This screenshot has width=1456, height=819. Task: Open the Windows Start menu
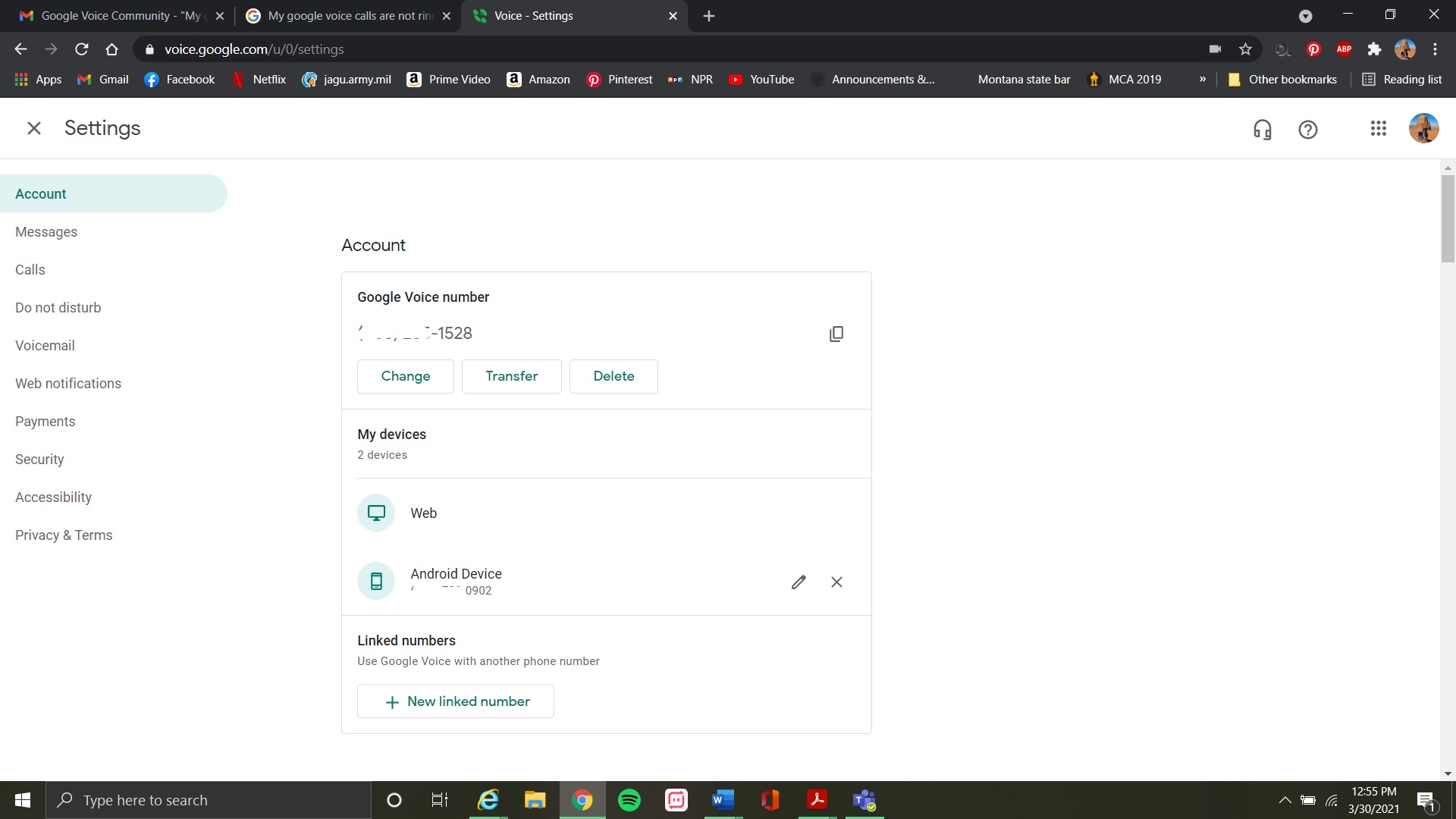click(x=23, y=800)
